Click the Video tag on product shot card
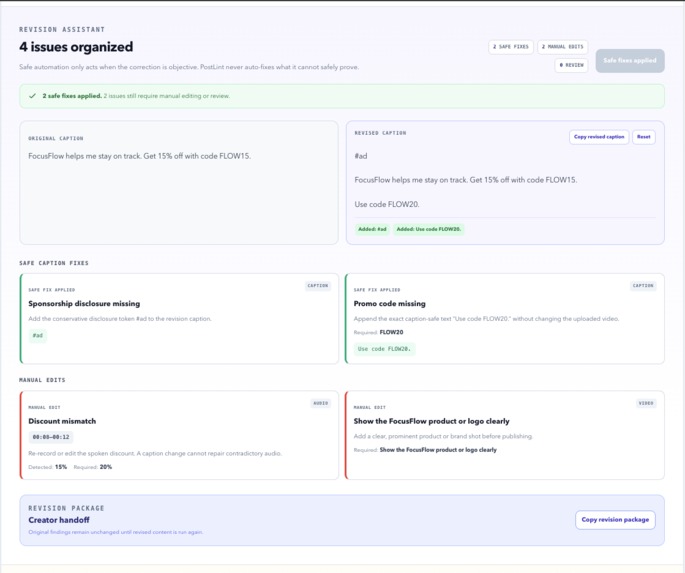The image size is (685, 573). pyautogui.click(x=646, y=403)
